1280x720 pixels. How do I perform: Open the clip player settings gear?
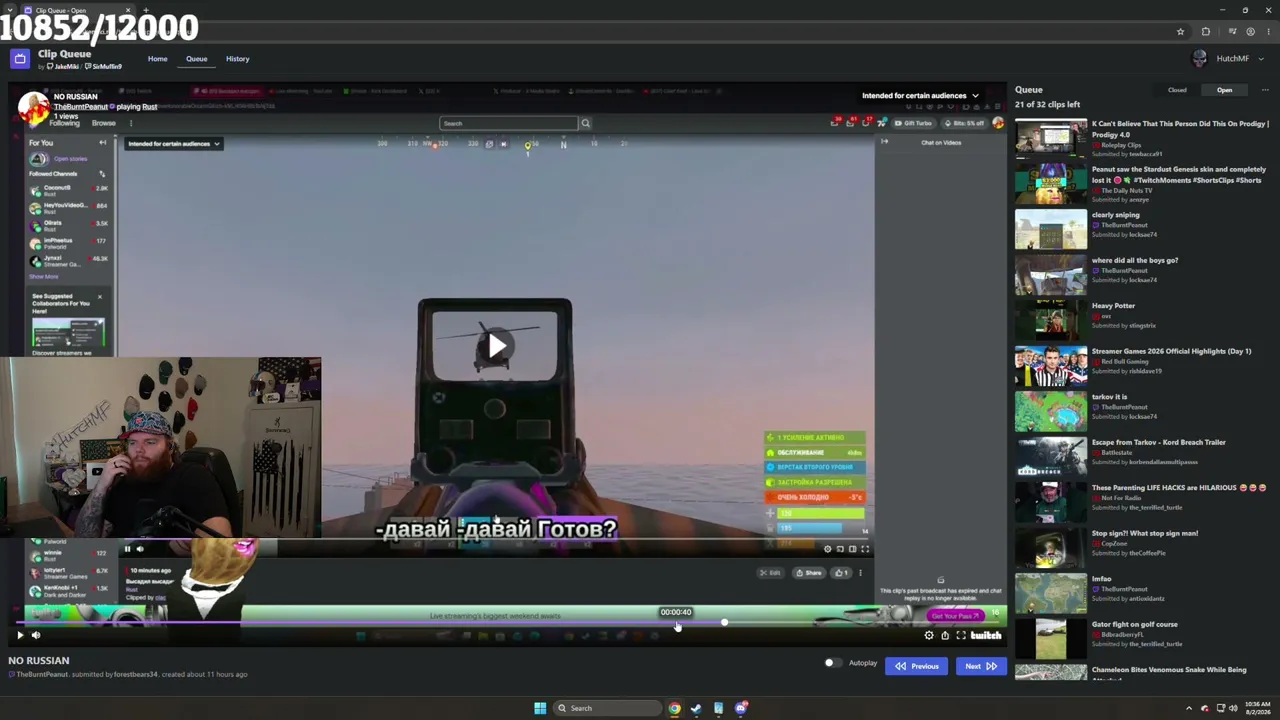point(929,635)
